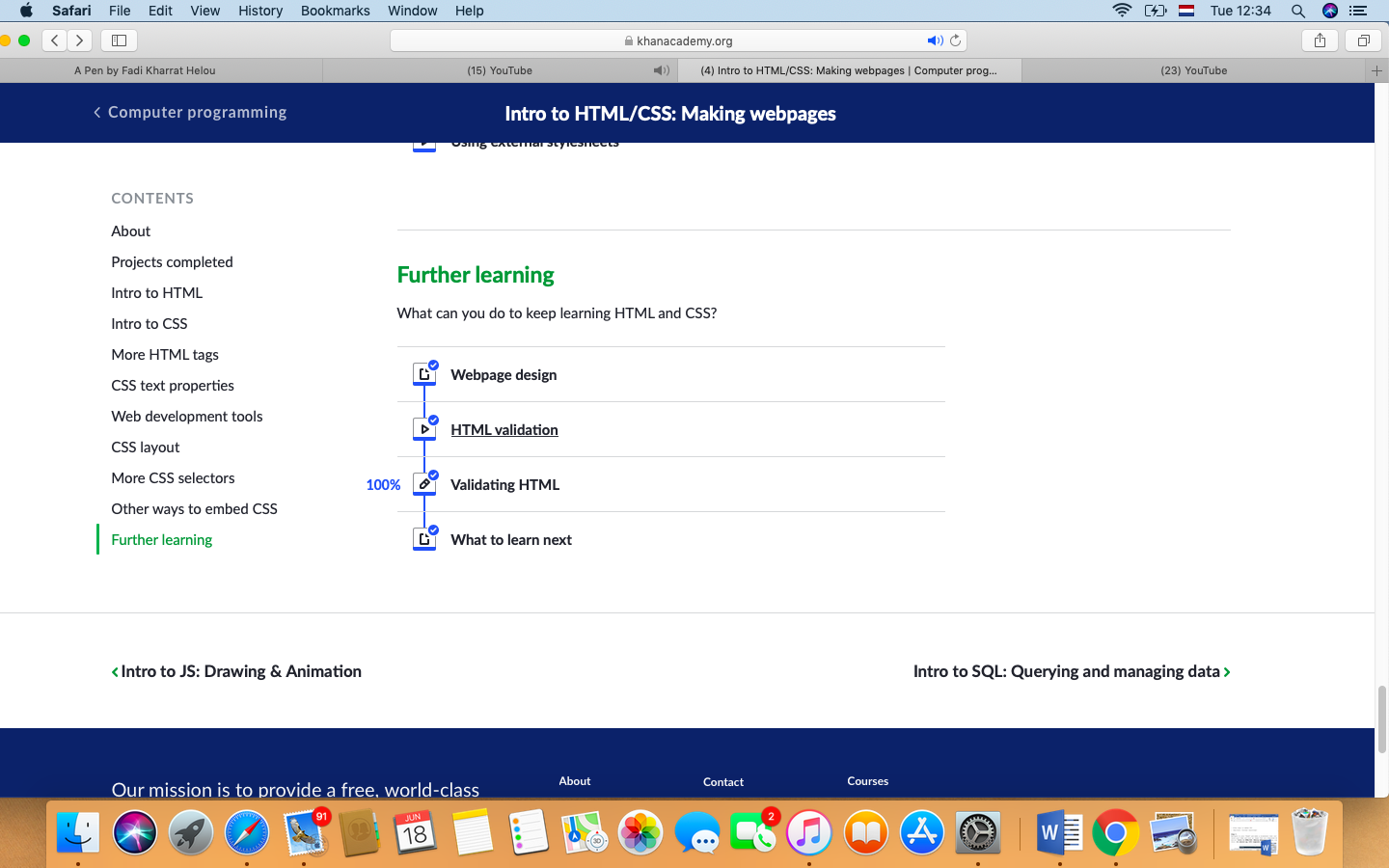Viewport: 1389px width, 868px height.
Task: Open Photos app in the Dock
Action: click(x=640, y=832)
